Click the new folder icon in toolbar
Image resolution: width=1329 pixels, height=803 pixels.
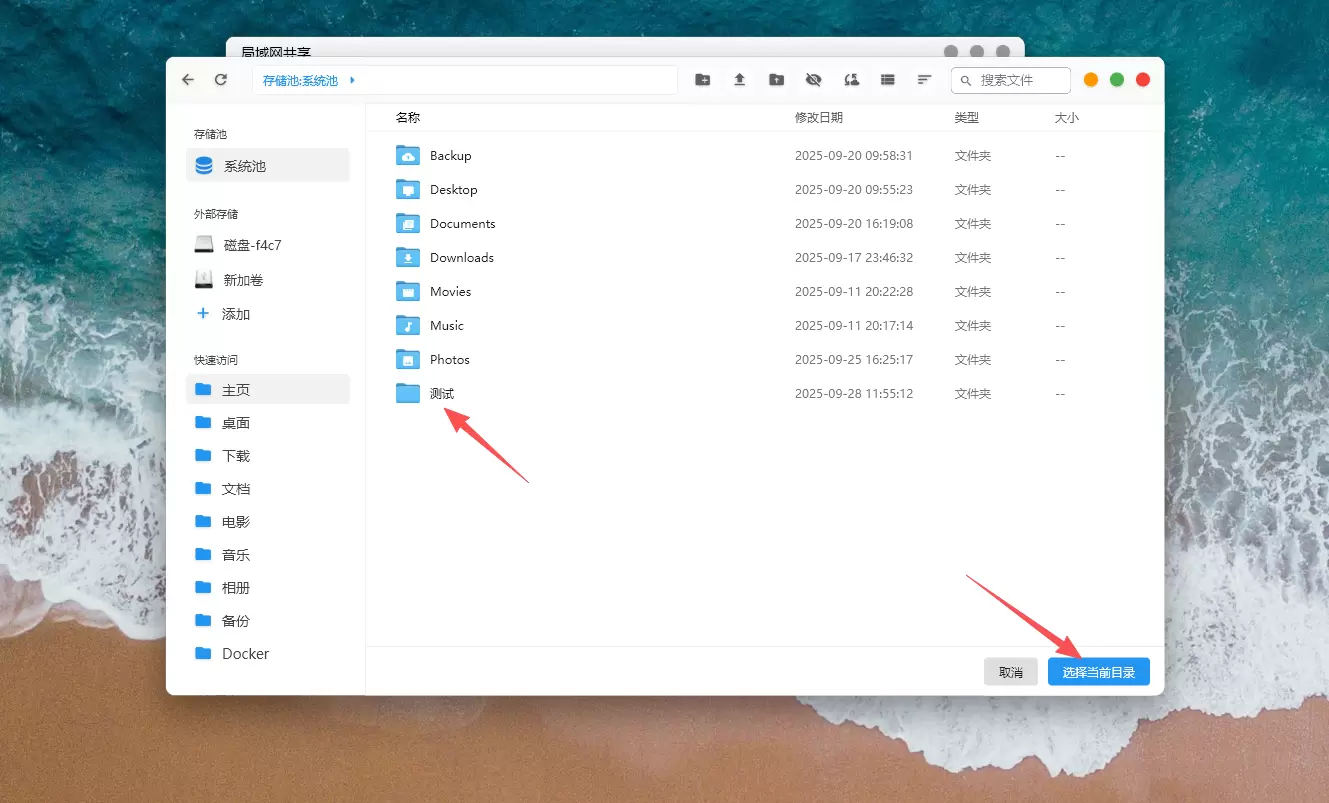703,80
